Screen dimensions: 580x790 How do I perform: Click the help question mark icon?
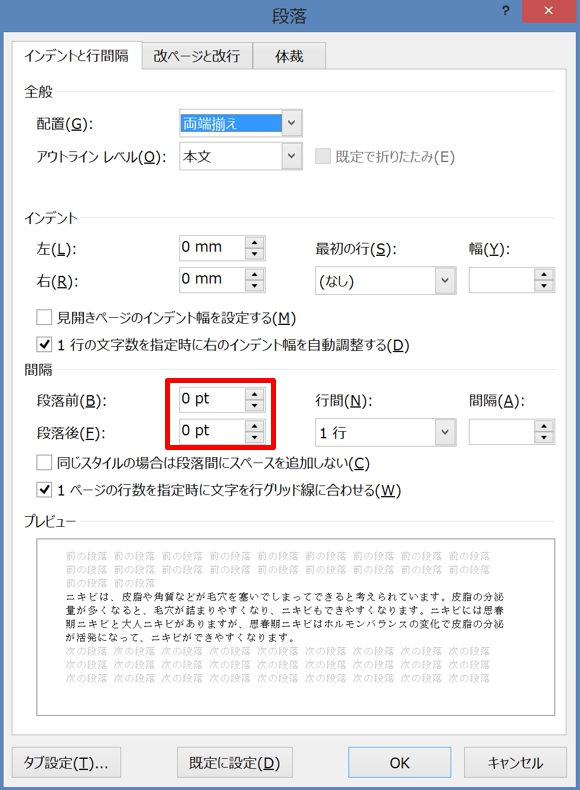505,11
